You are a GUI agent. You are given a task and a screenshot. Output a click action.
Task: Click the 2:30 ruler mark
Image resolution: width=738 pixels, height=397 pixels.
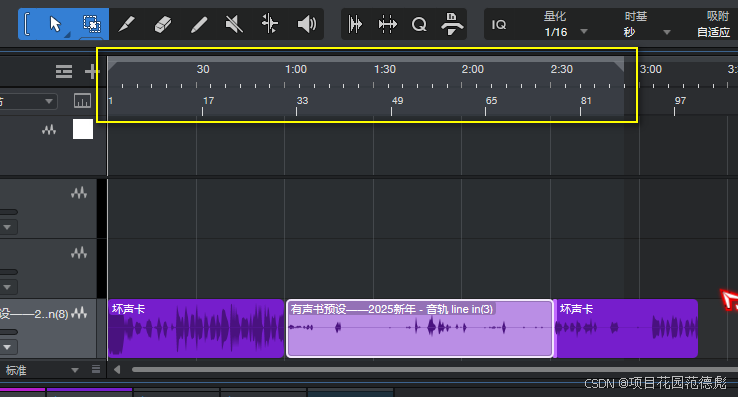point(562,69)
